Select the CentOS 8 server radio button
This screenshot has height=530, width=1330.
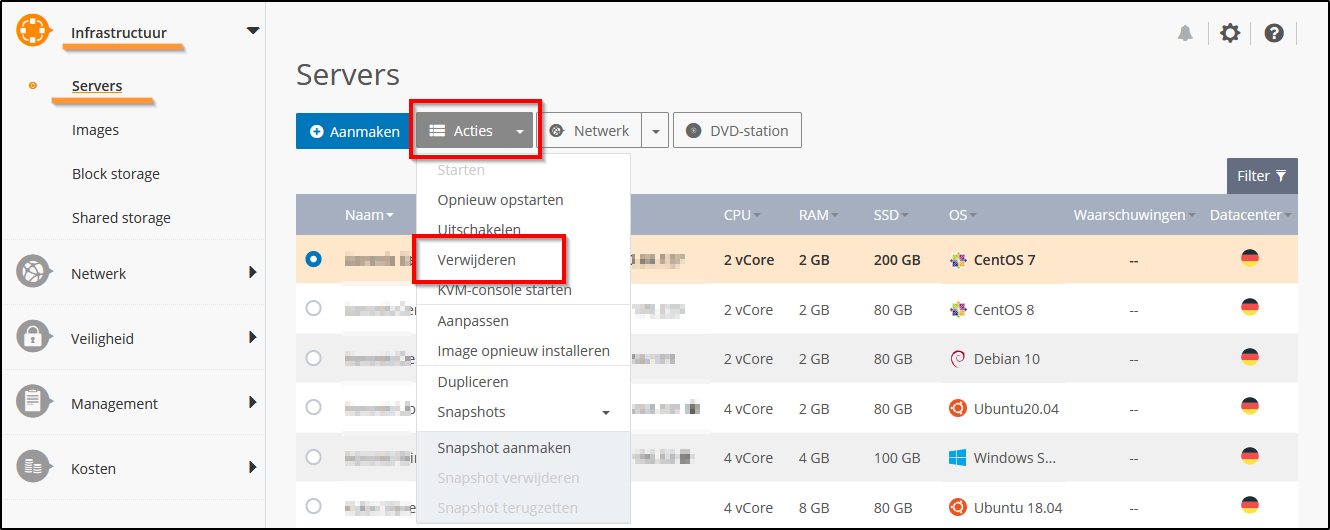point(314,308)
